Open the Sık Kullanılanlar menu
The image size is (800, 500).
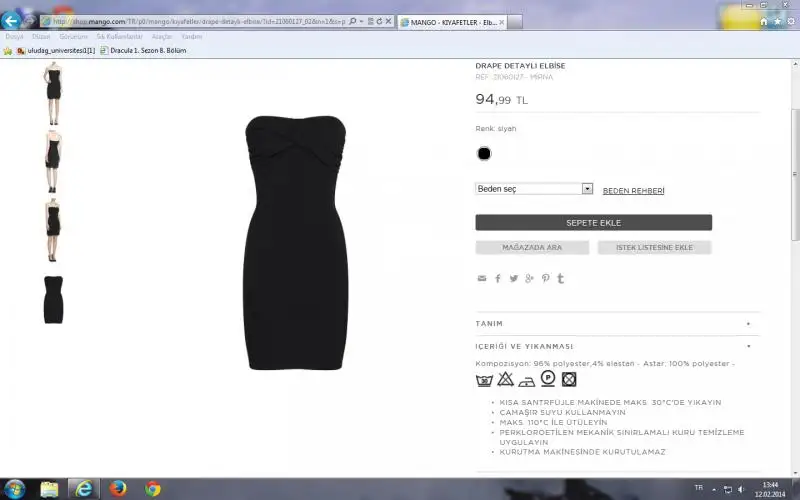(x=119, y=37)
